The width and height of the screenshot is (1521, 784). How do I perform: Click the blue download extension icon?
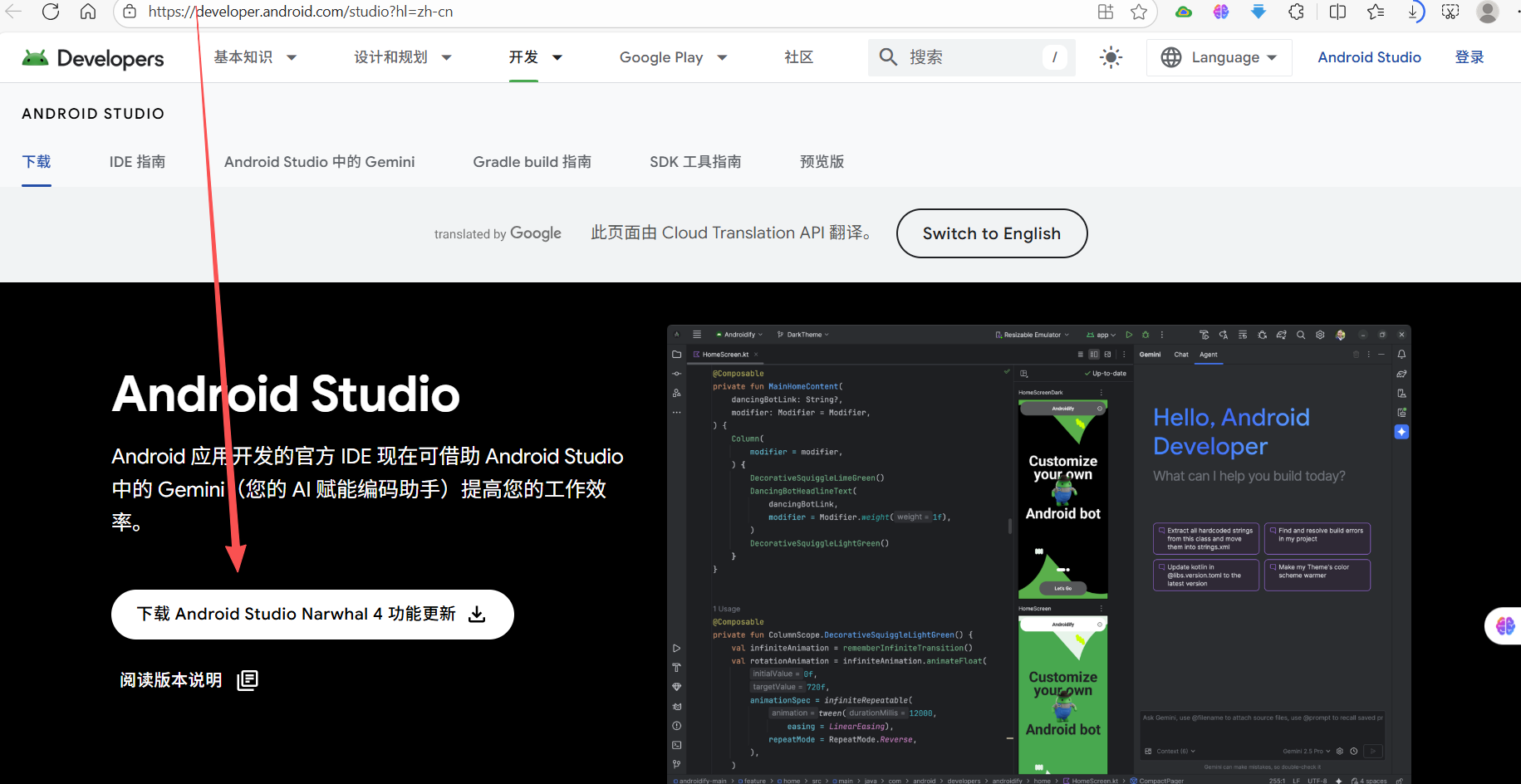(1259, 12)
